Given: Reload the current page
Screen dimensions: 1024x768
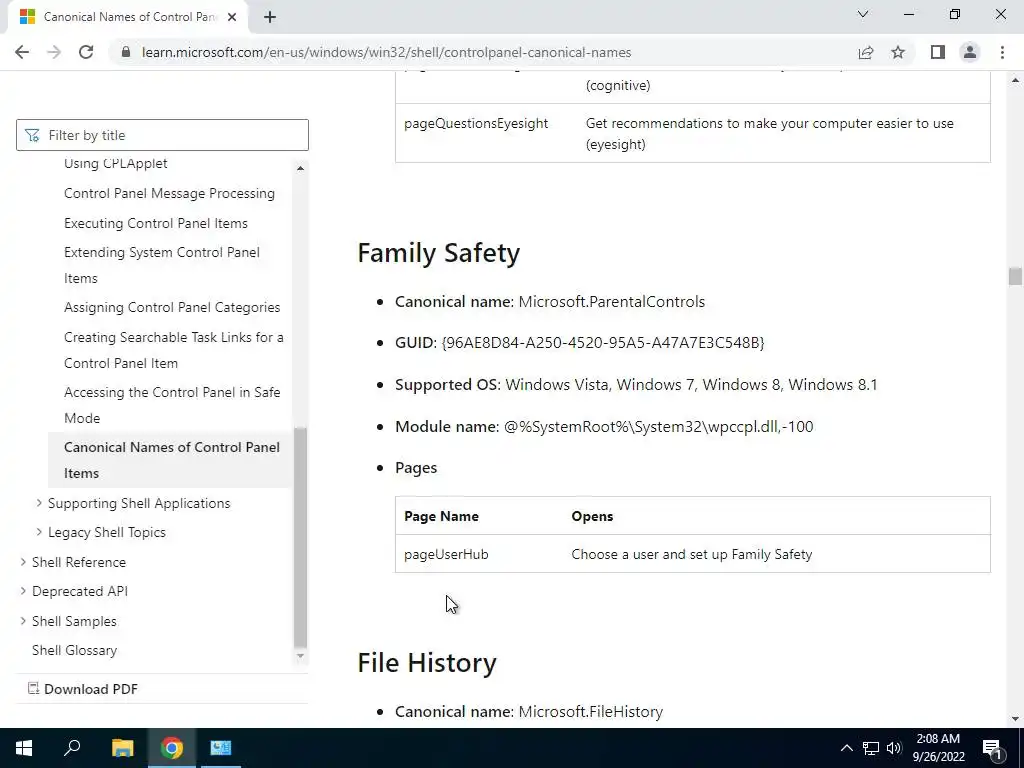Looking at the screenshot, I should (86, 52).
